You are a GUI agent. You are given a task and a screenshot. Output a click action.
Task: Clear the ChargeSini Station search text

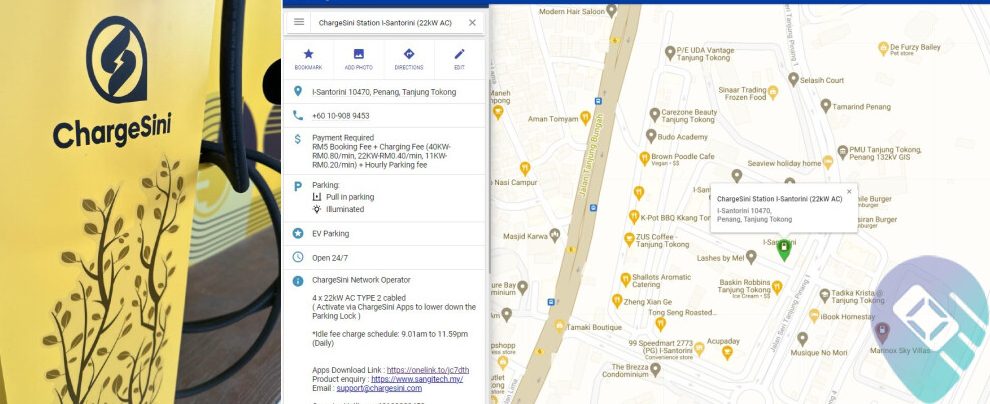point(472,22)
